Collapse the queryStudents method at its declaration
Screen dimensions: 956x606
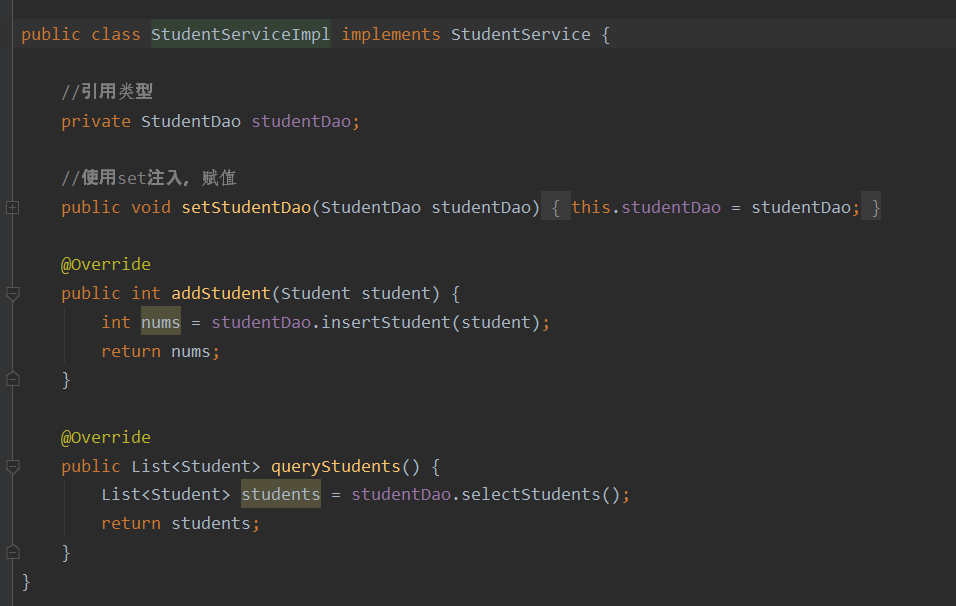[12, 466]
